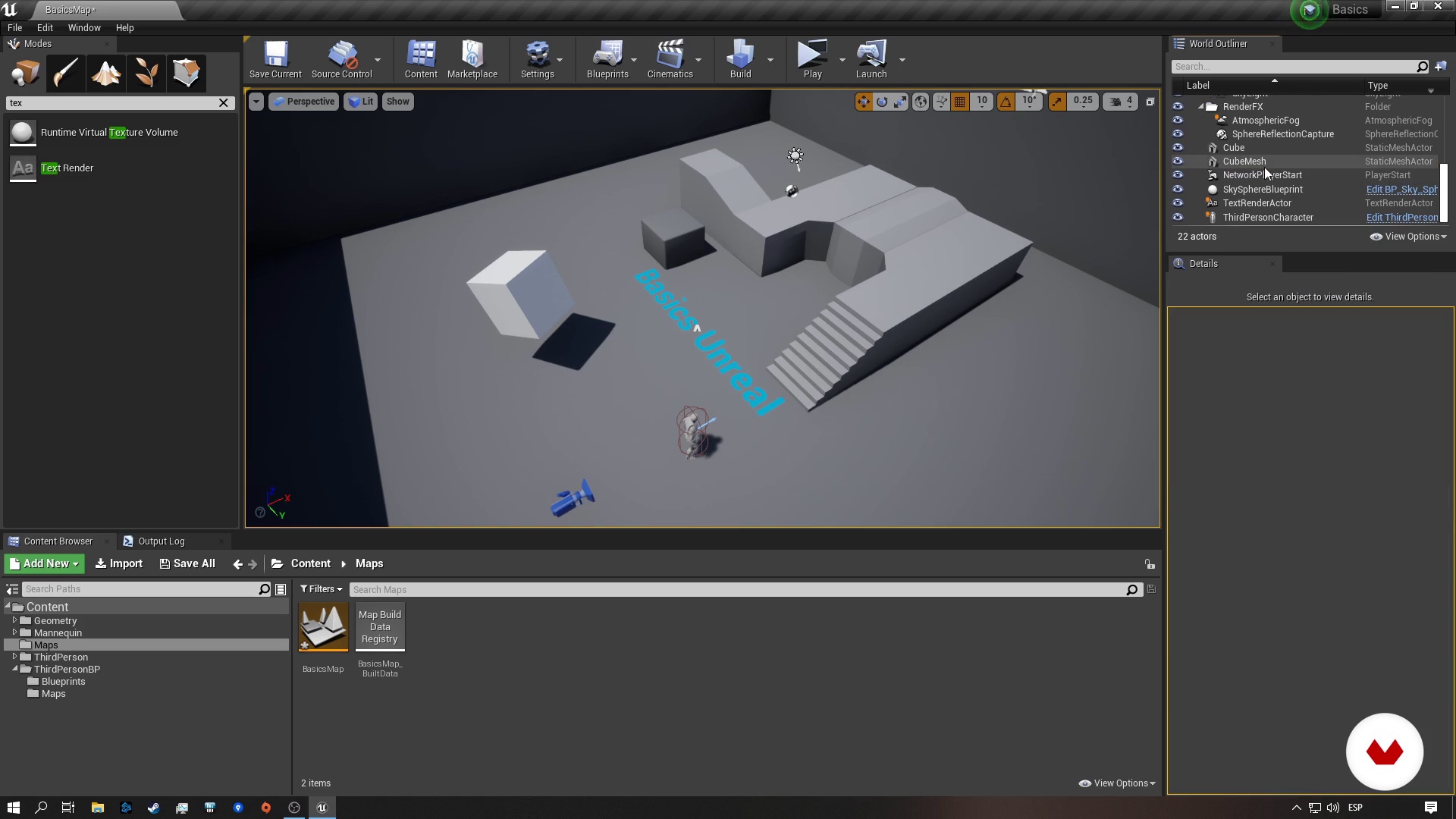
Task: Click the World Outliner search field
Action: click(x=1293, y=67)
